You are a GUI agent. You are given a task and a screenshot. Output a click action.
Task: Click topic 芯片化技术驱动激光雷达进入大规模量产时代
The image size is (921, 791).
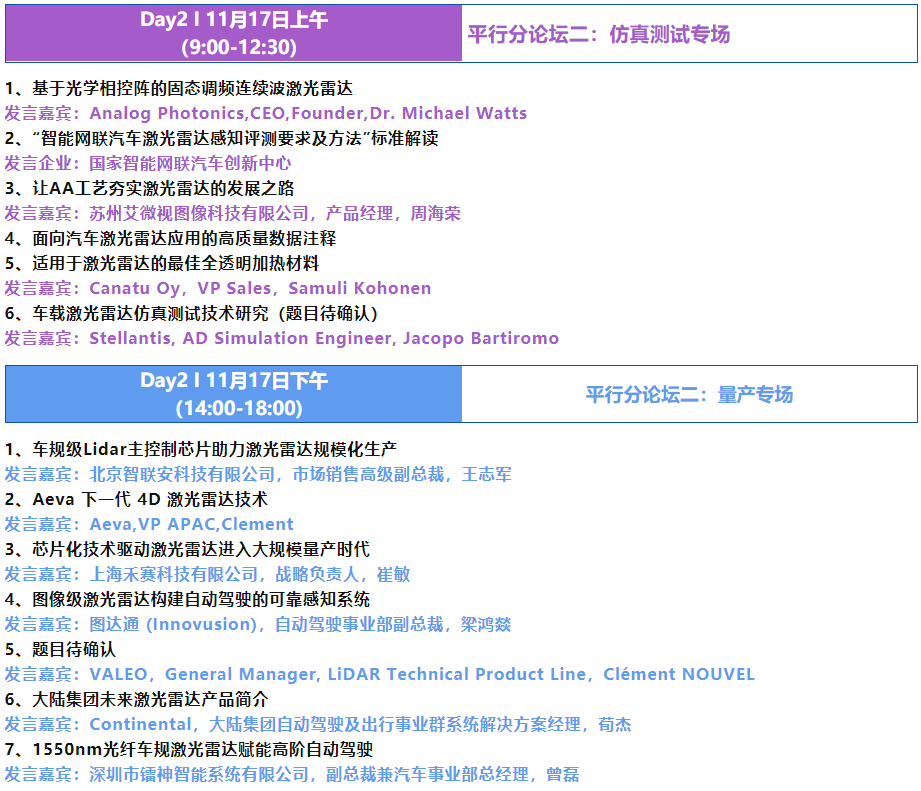pyautogui.click(x=187, y=549)
